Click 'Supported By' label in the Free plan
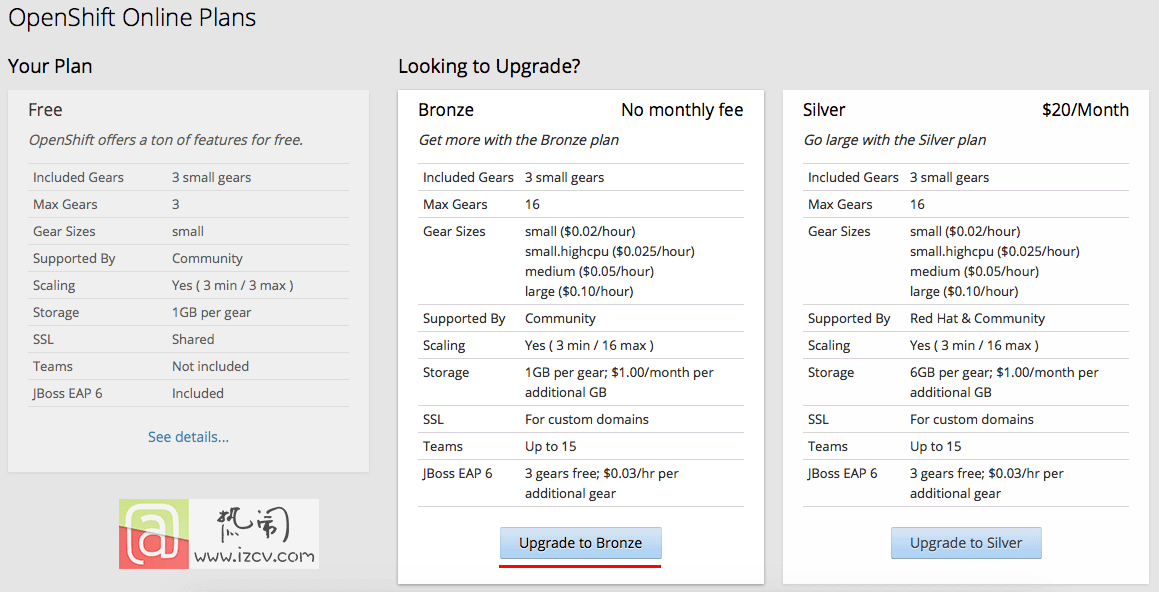 tap(74, 259)
